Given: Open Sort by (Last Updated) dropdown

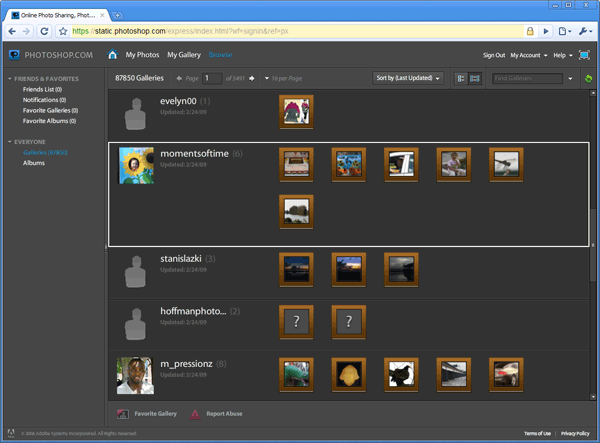Looking at the screenshot, I should [408, 78].
